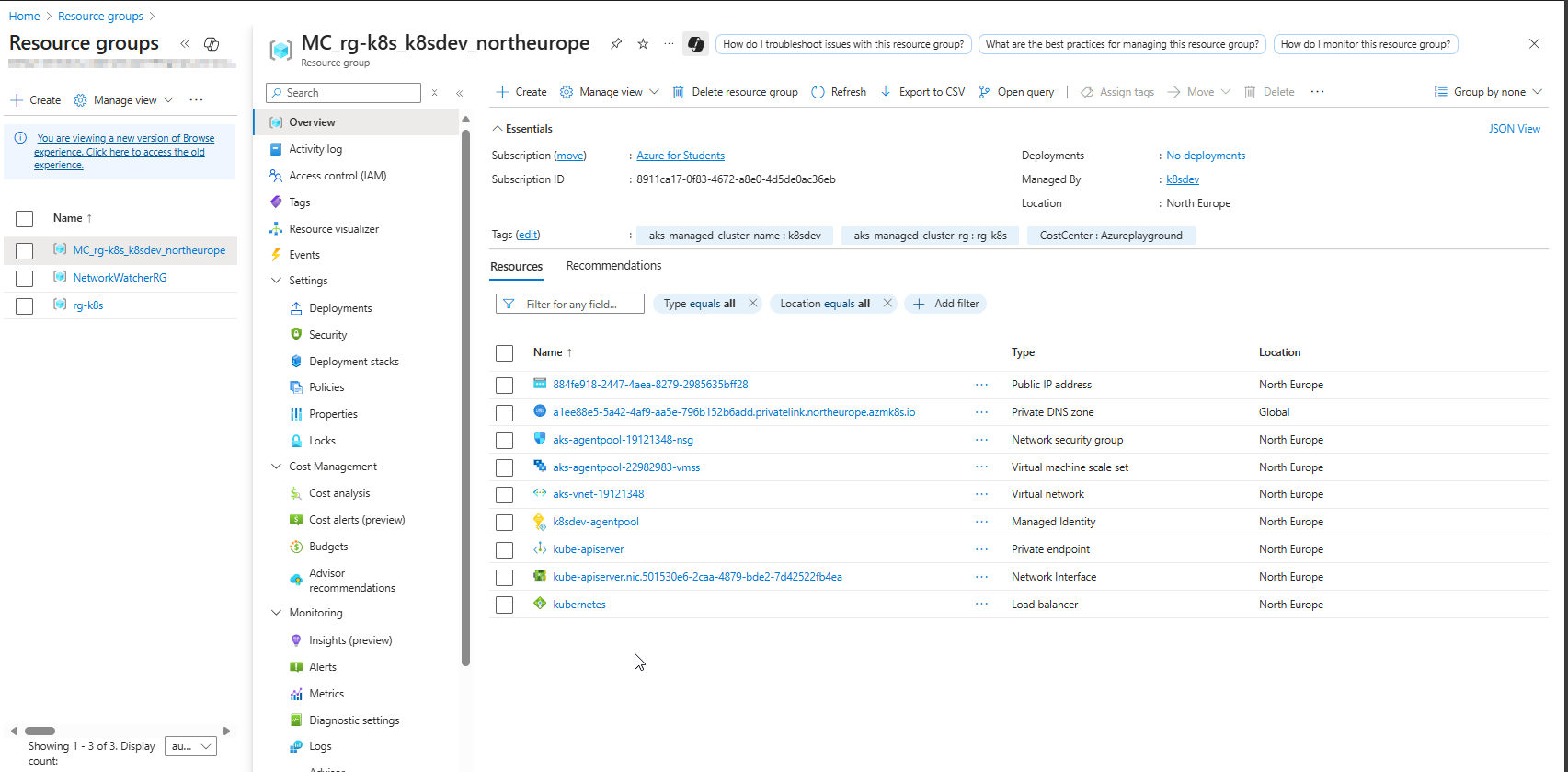Open row menu ellipsis for kube-apiserver private endpoint
The image size is (1568, 772).
point(981,549)
